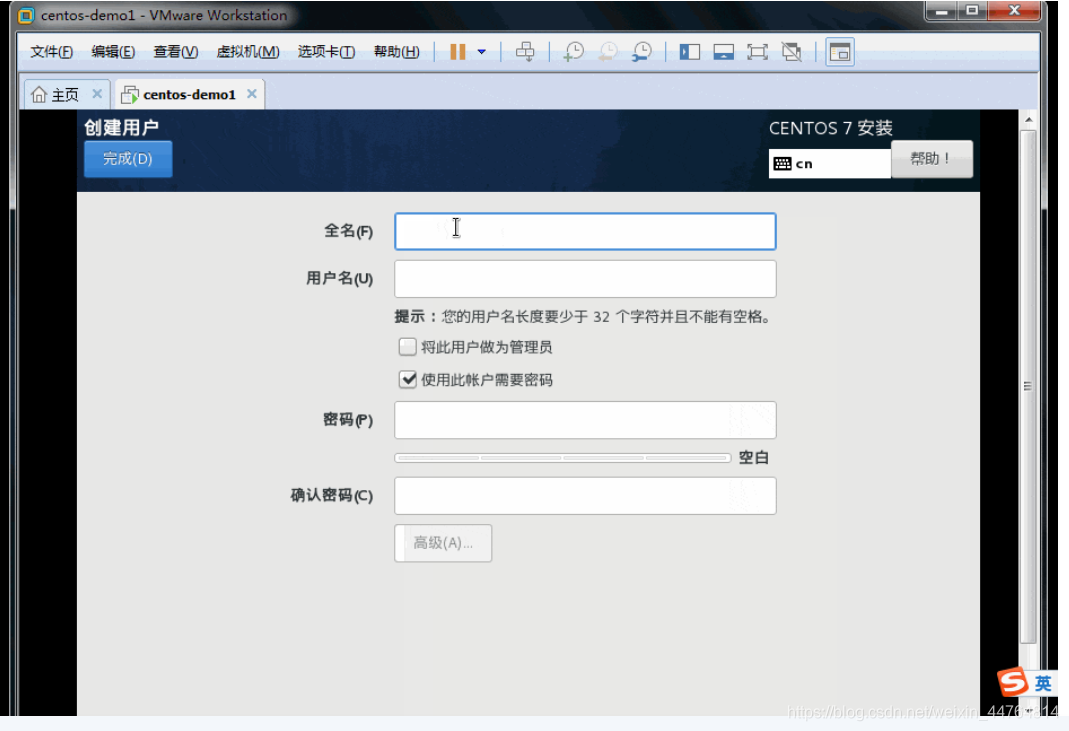The width and height of the screenshot is (1069, 731).
Task: Open the 文件(F) menu
Action: [51, 52]
